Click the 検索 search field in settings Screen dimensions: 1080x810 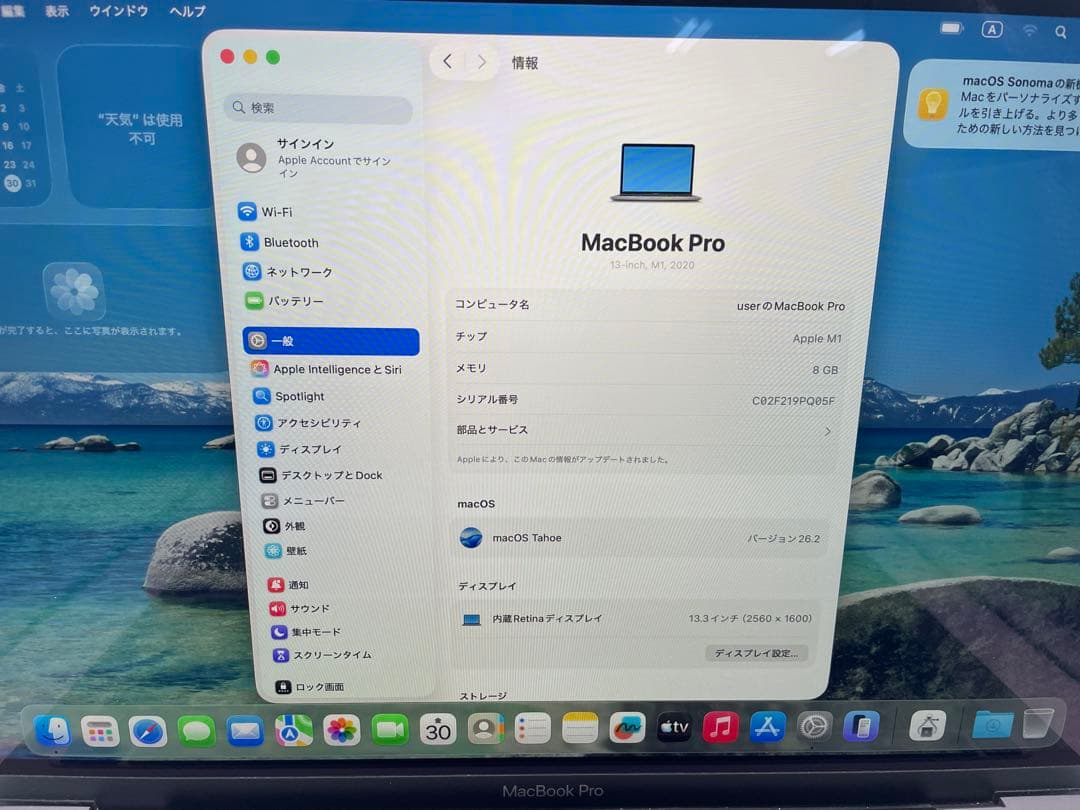pos(317,107)
